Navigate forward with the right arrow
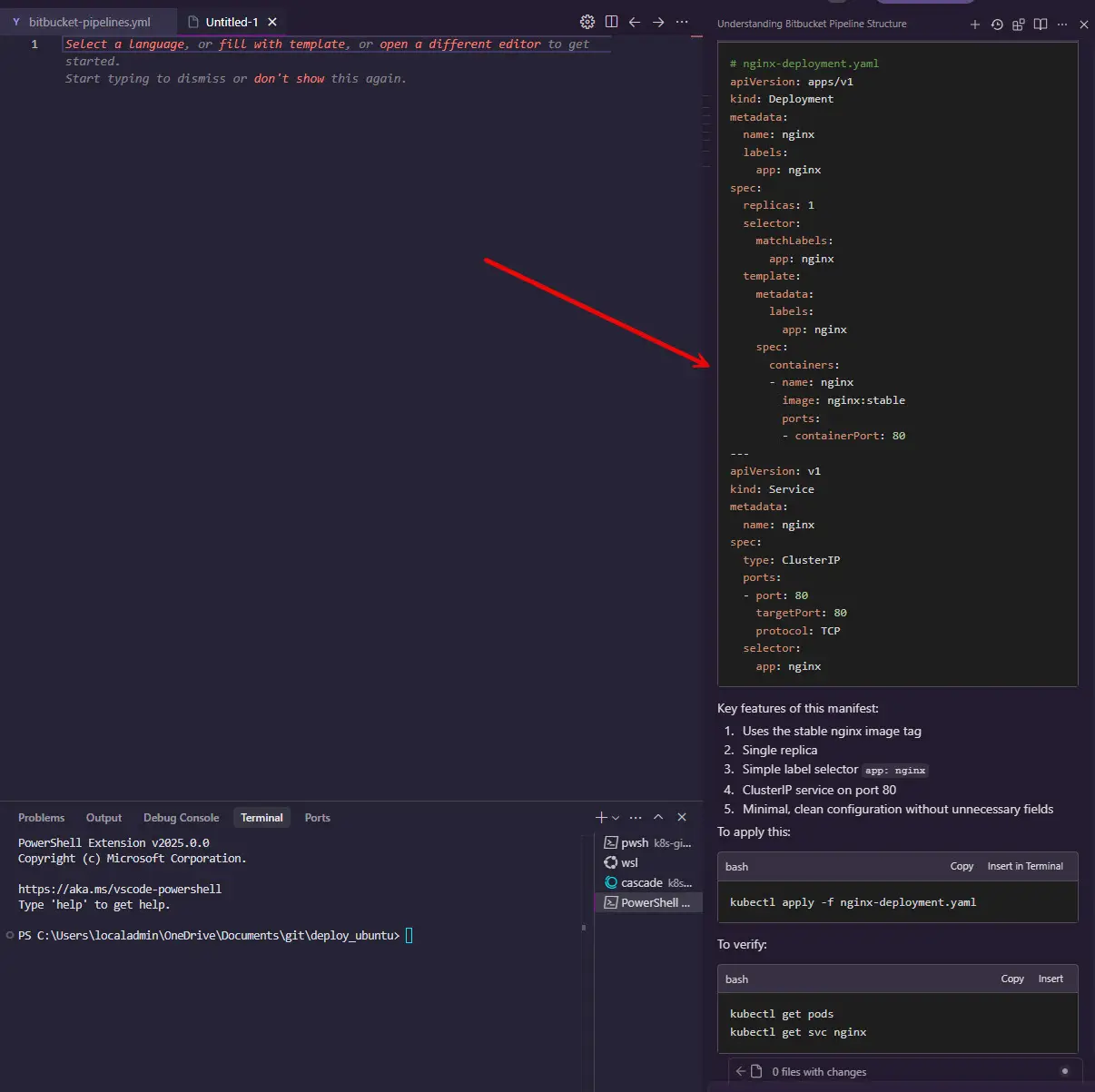 (658, 22)
